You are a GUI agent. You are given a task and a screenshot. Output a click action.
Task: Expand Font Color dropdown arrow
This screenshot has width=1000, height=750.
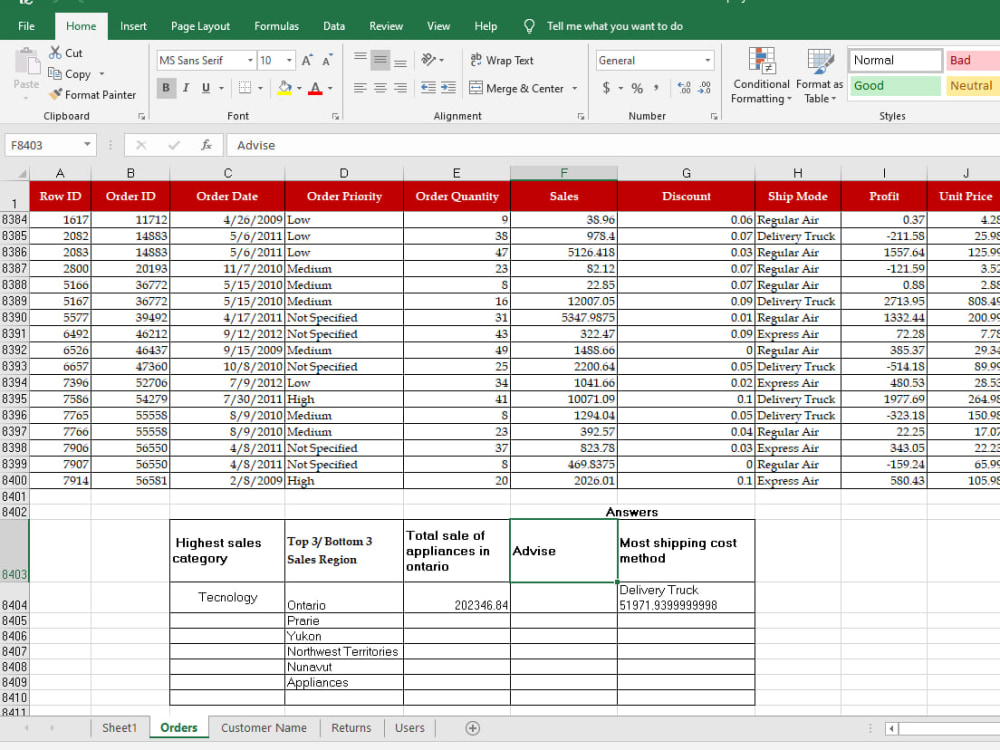tap(330, 88)
